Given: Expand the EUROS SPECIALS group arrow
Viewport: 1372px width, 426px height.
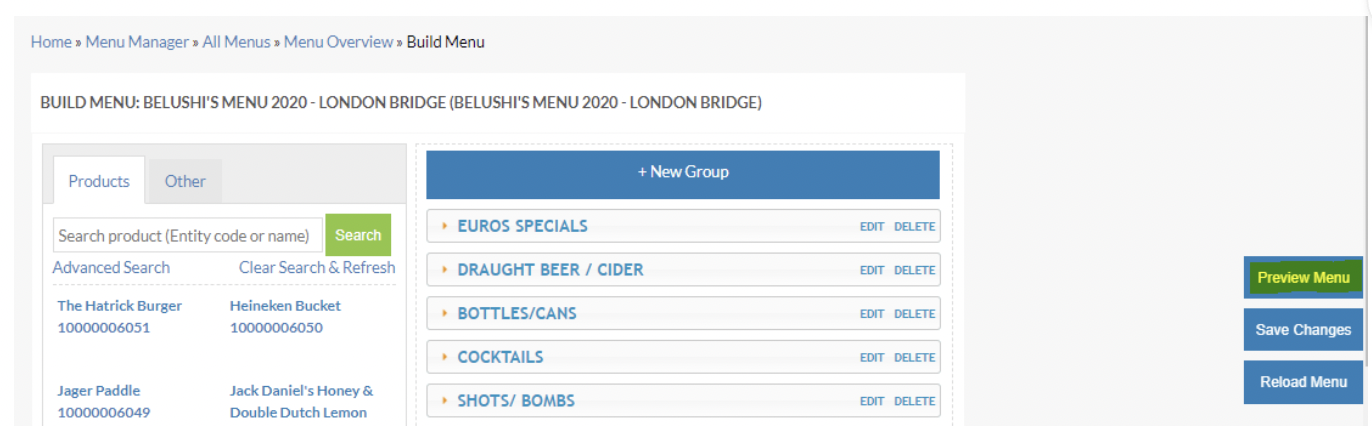Looking at the screenshot, I should click(444, 226).
